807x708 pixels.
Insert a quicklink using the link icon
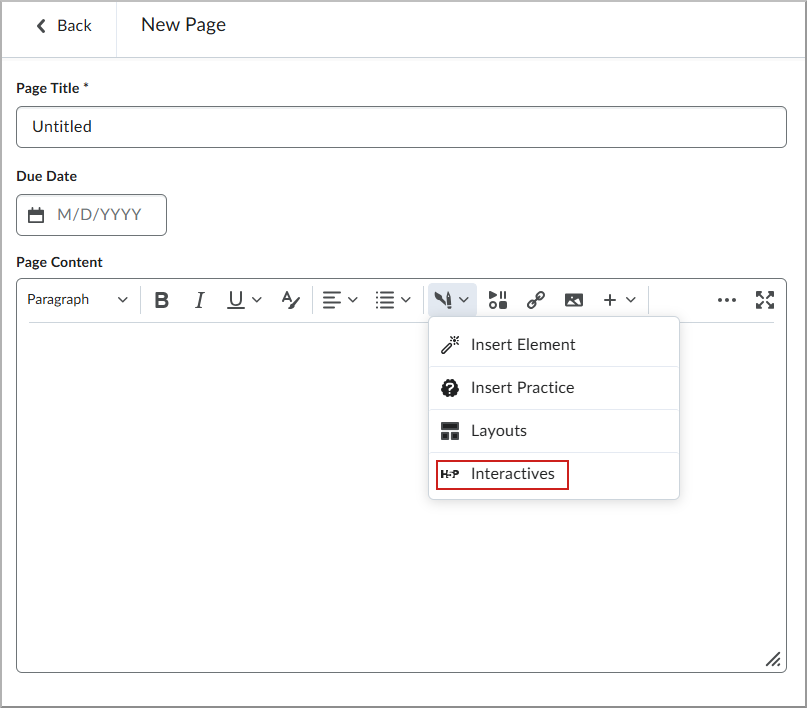[x=536, y=299]
